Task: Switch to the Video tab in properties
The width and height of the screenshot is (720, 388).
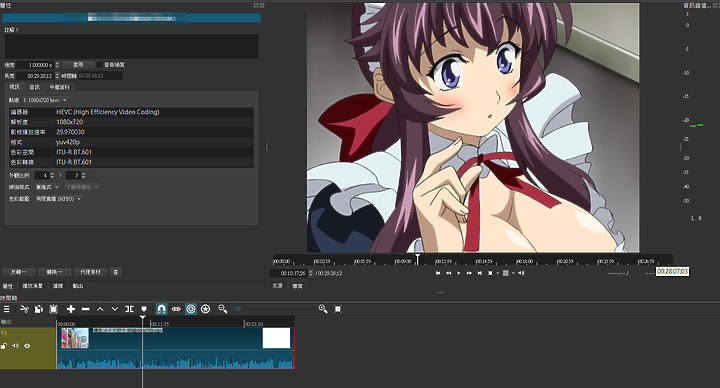Action: (x=15, y=87)
